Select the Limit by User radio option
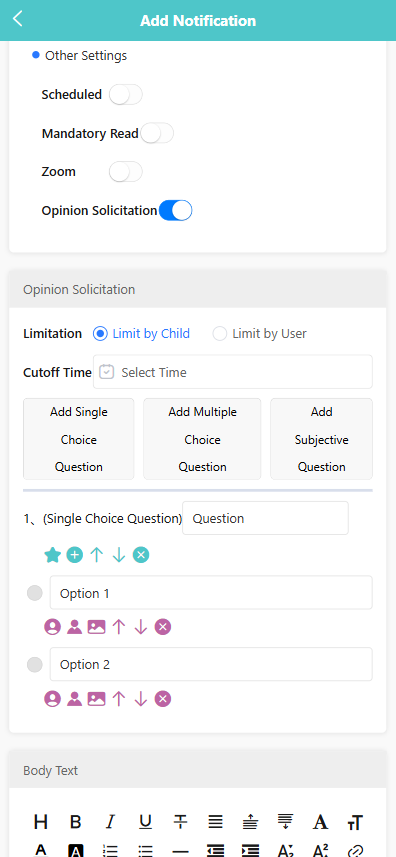The width and height of the screenshot is (396, 857). (x=259, y=333)
